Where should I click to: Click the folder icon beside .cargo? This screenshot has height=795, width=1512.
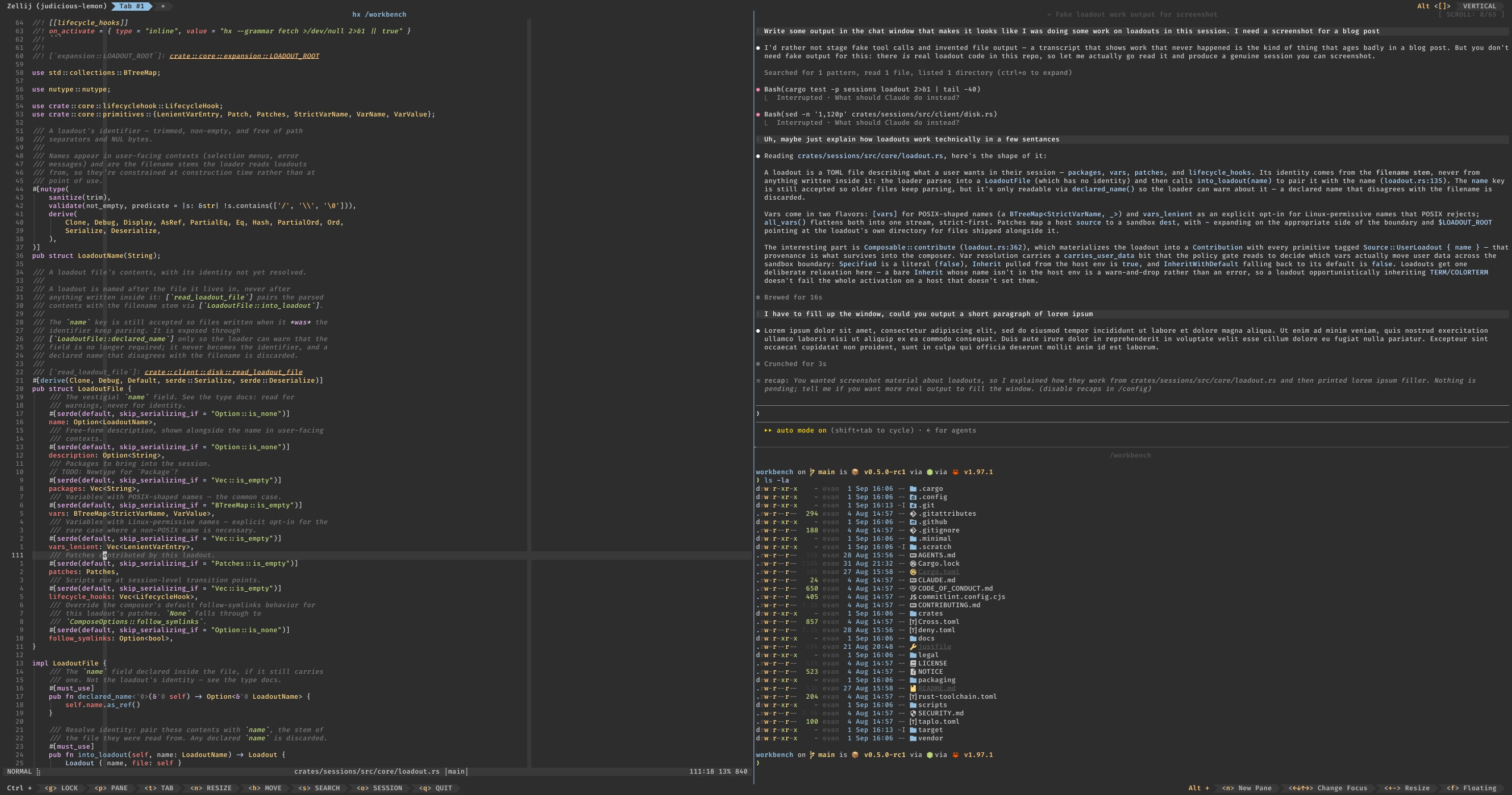pos(913,489)
